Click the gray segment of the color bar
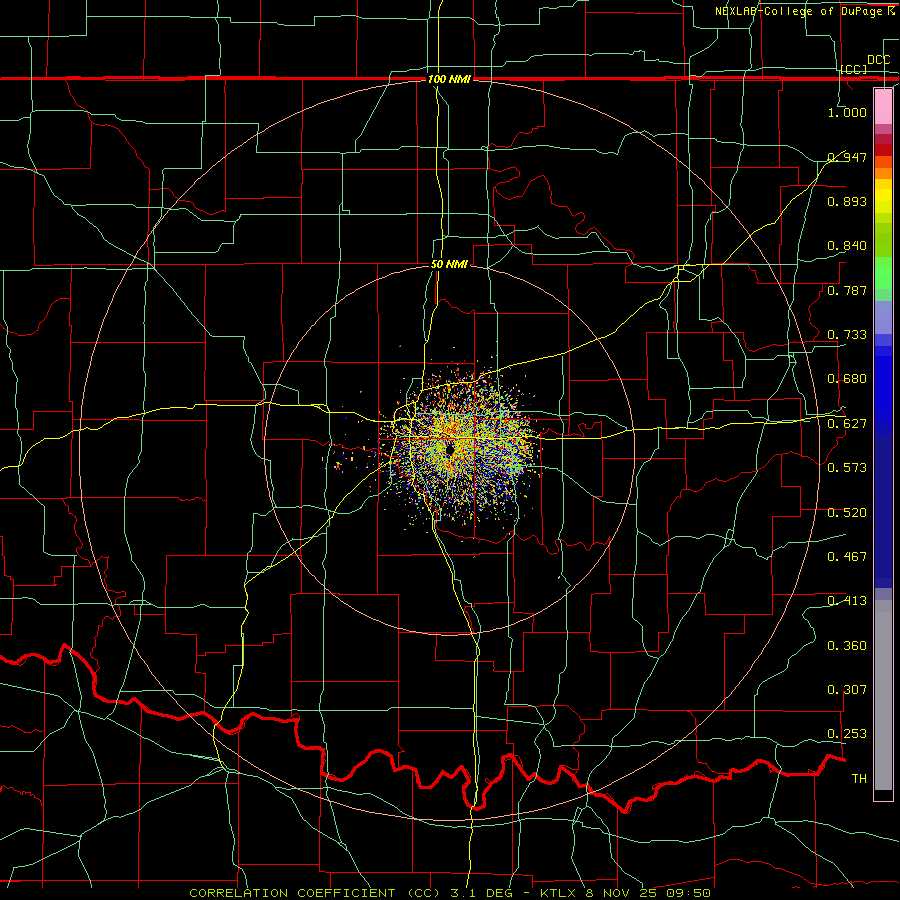The width and height of the screenshot is (900, 900). (x=883, y=695)
